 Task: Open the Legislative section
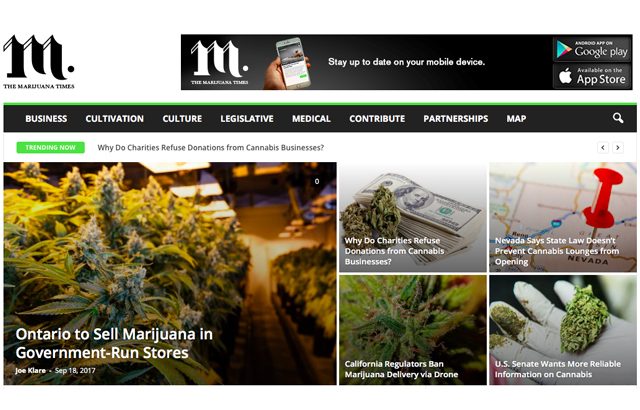click(247, 119)
